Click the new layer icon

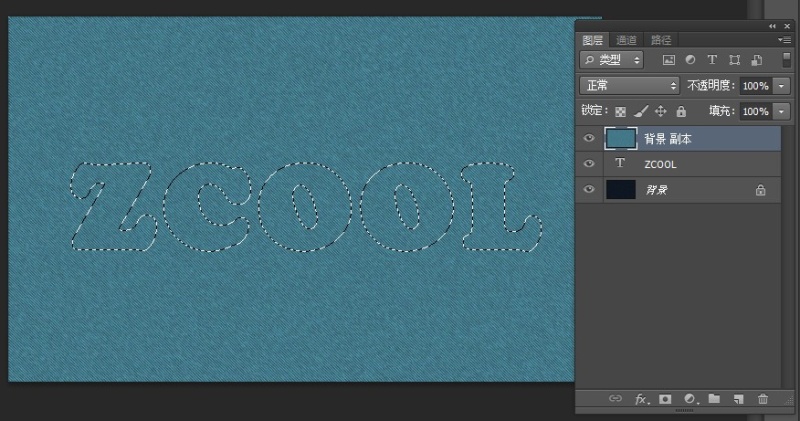pyautogui.click(x=738, y=399)
